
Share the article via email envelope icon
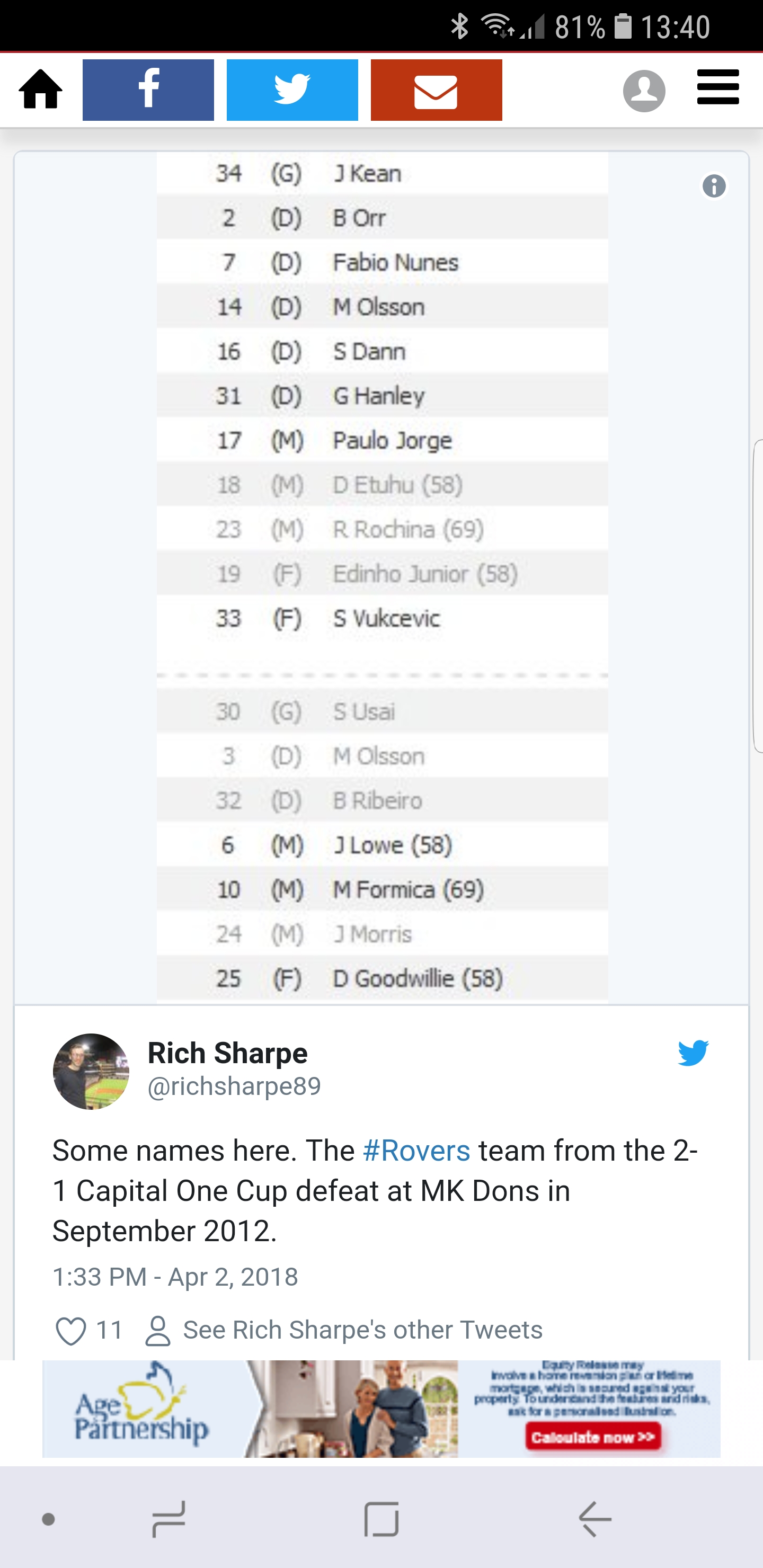pos(436,90)
